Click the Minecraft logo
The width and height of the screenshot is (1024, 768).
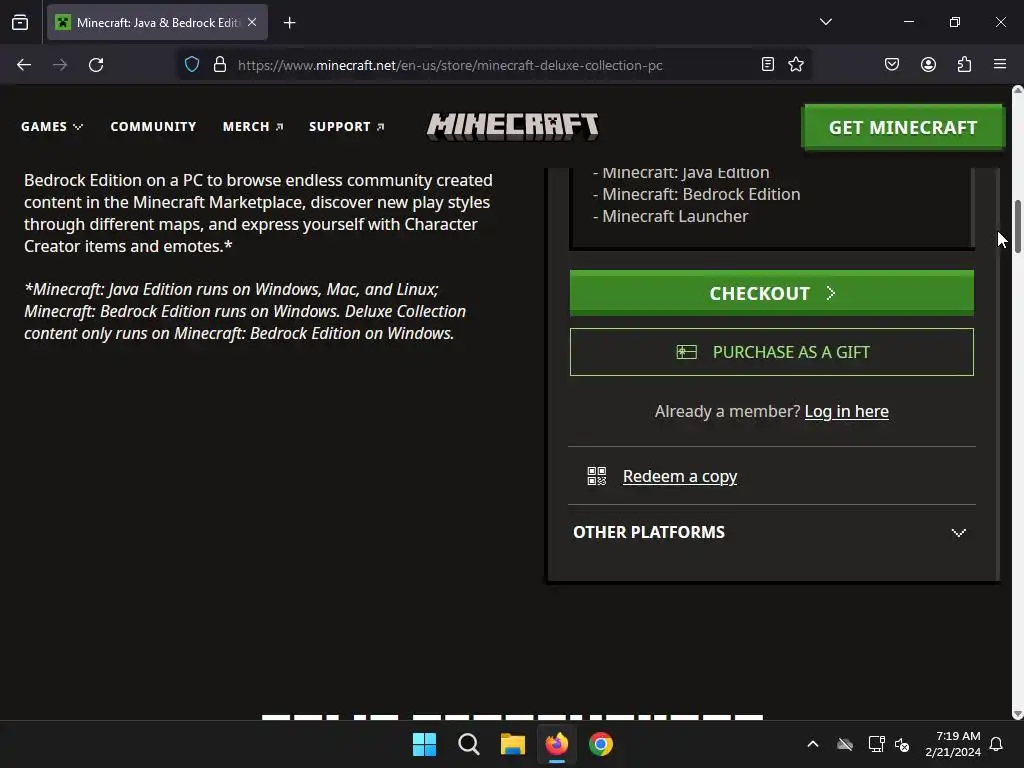[513, 126]
